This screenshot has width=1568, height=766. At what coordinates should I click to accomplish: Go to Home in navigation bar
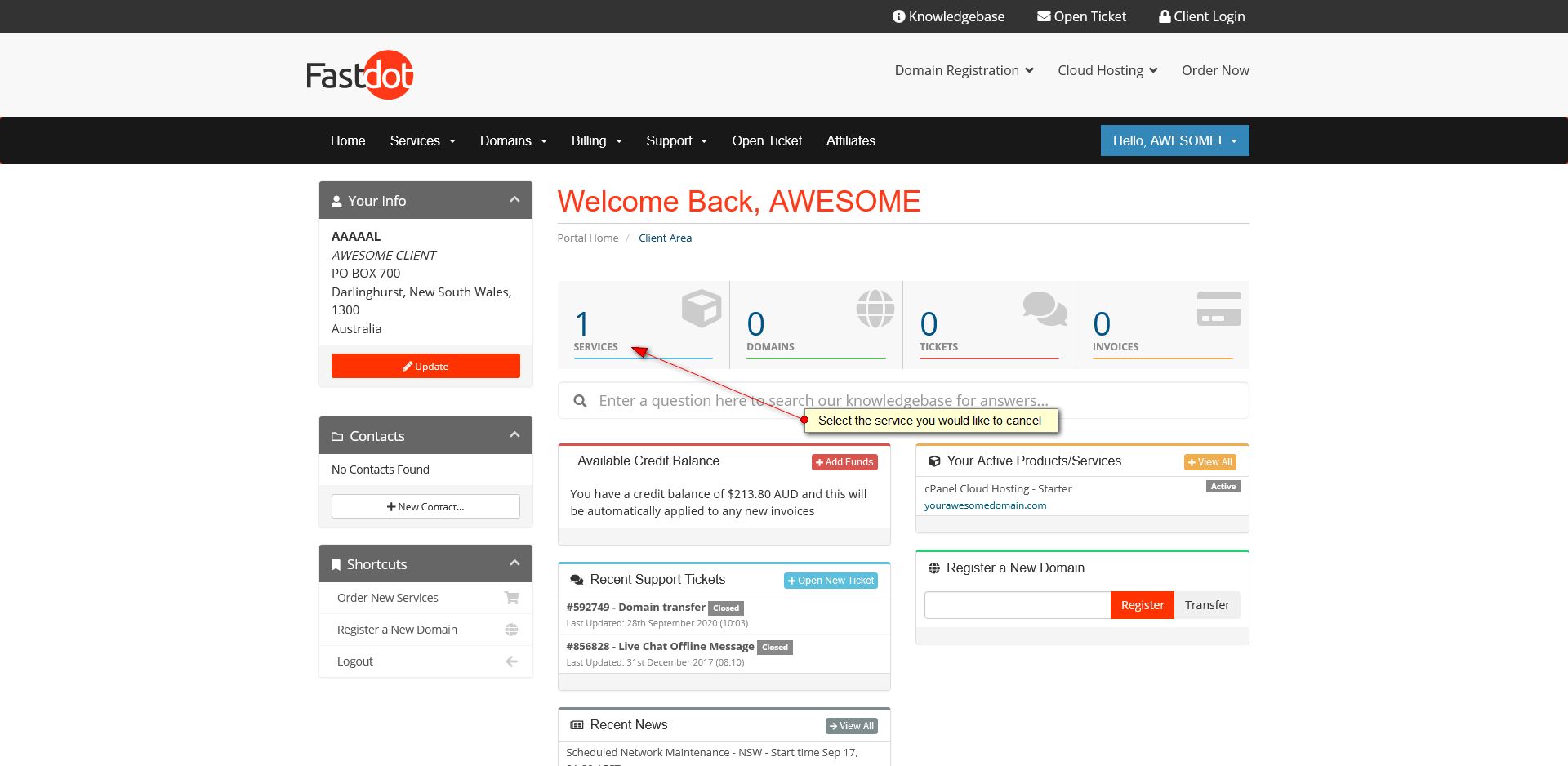coord(348,140)
